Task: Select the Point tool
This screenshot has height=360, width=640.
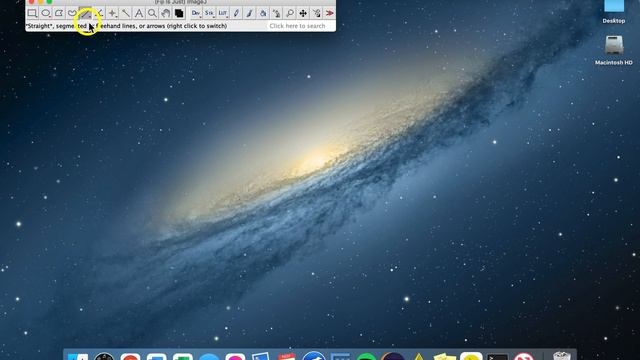Action: click(x=112, y=13)
